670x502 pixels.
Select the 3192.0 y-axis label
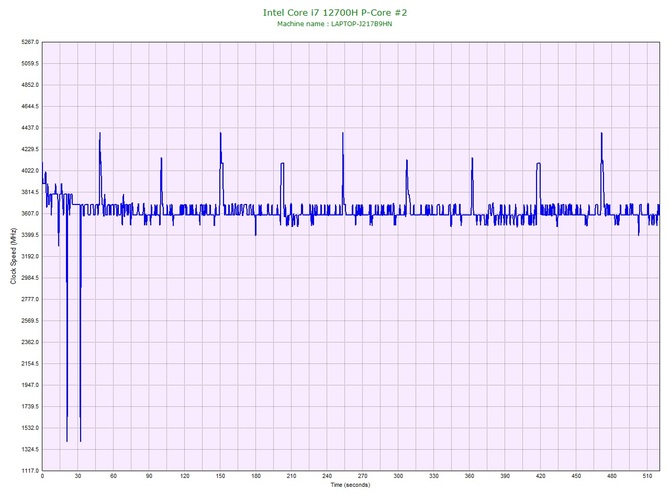(x=30, y=256)
